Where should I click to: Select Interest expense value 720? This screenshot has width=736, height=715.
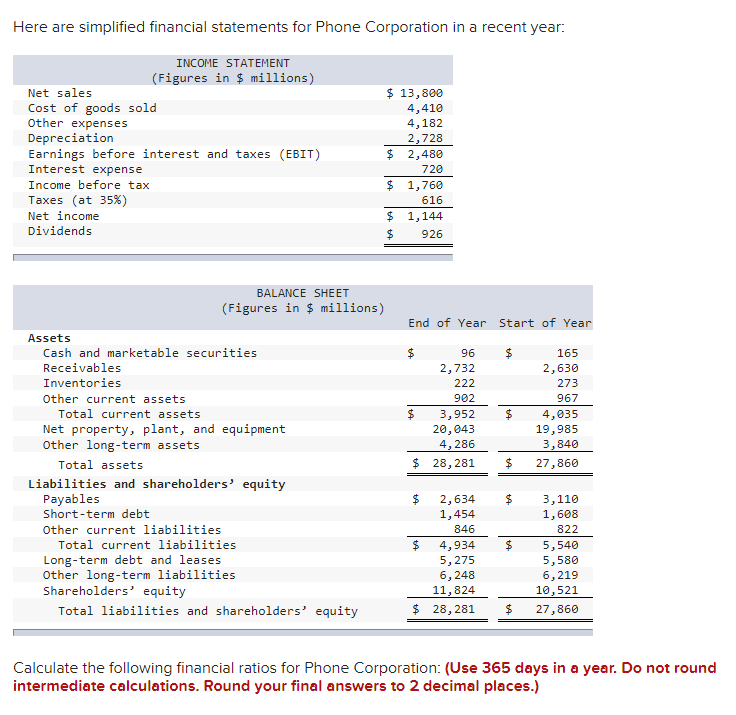click(x=432, y=169)
